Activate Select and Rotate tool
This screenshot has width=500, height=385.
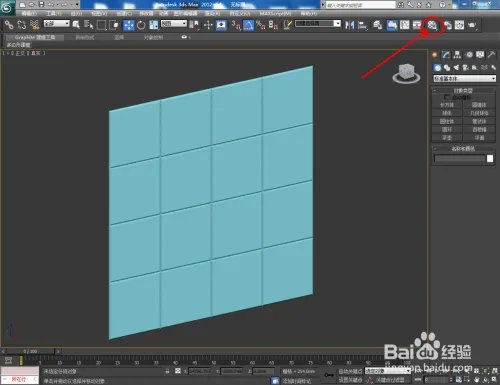[x=141, y=25]
